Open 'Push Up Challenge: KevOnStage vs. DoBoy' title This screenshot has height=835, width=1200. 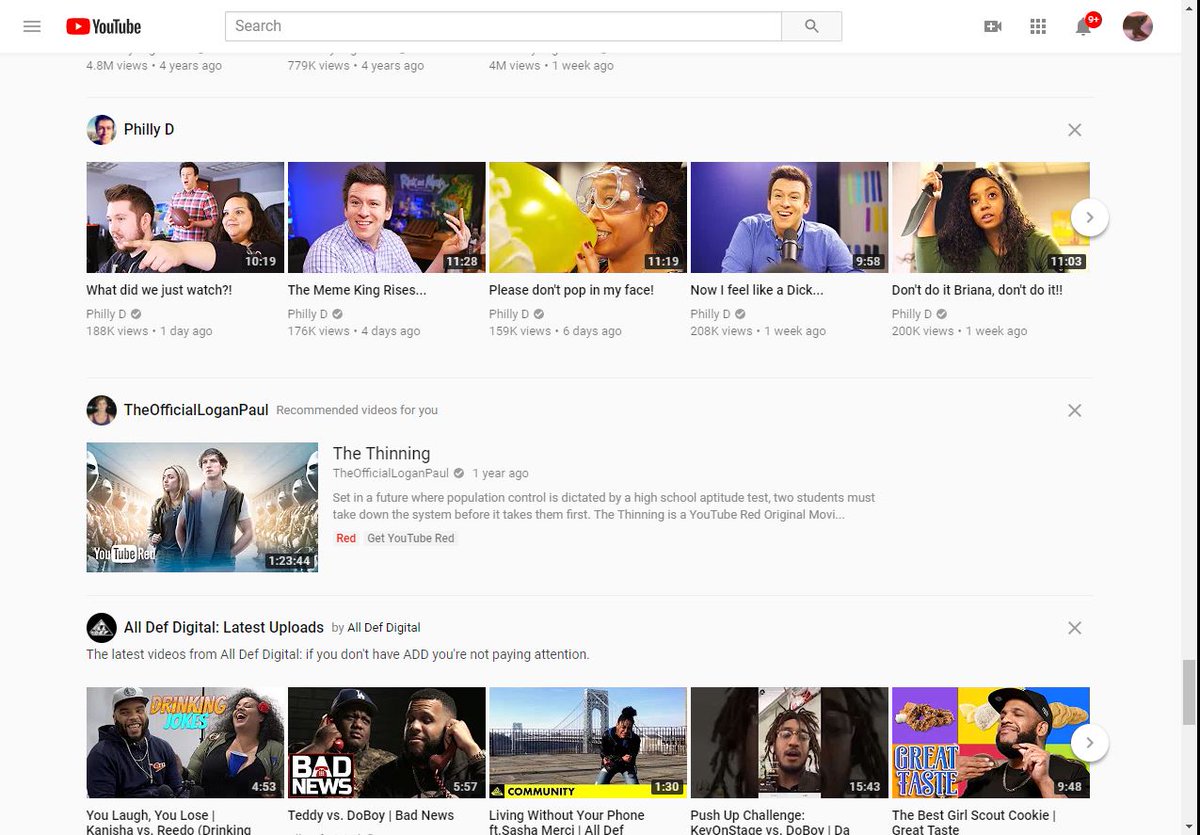(x=770, y=822)
